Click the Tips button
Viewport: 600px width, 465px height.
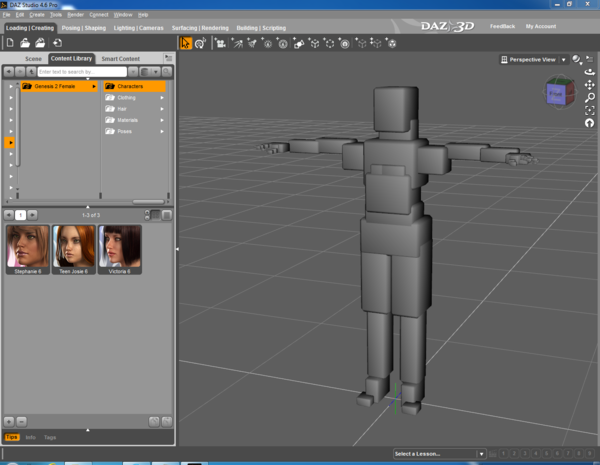(x=12, y=437)
